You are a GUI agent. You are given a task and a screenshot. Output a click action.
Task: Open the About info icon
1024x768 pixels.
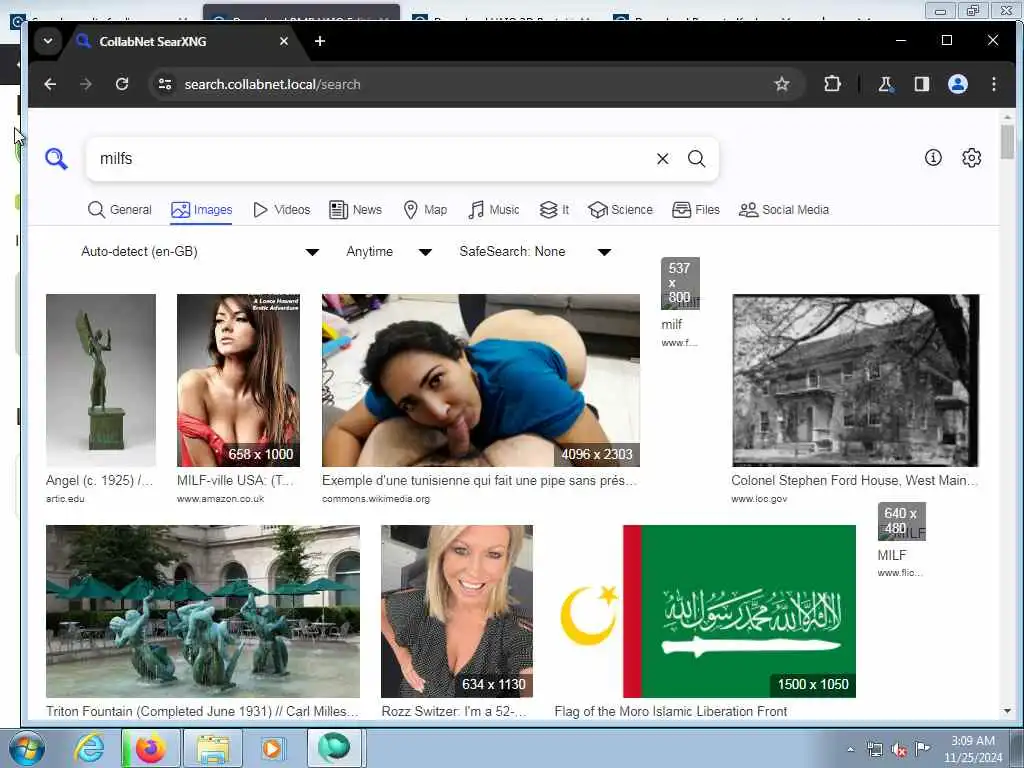[x=933, y=157]
